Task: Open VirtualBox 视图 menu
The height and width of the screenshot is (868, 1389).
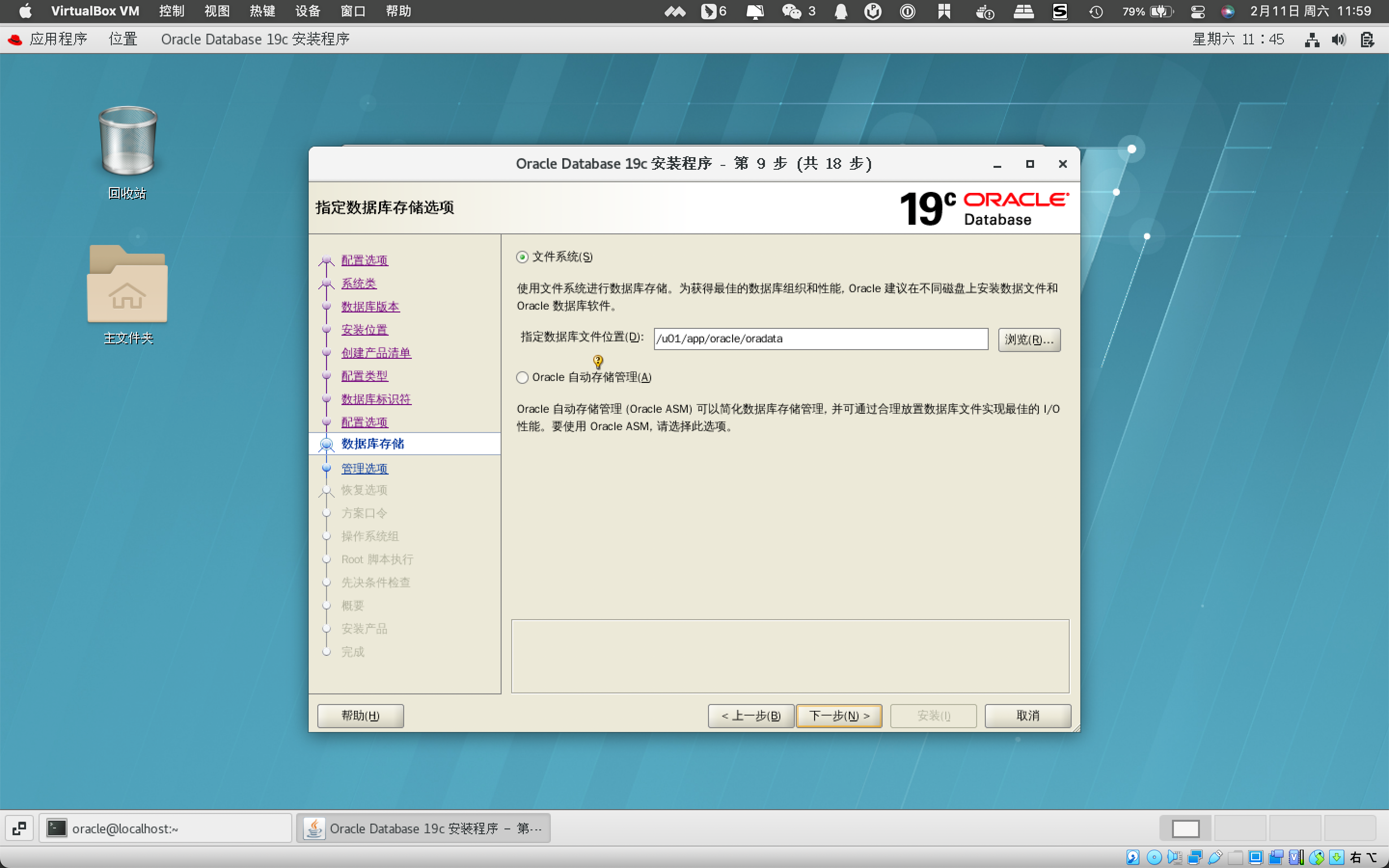Action: tap(217, 11)
